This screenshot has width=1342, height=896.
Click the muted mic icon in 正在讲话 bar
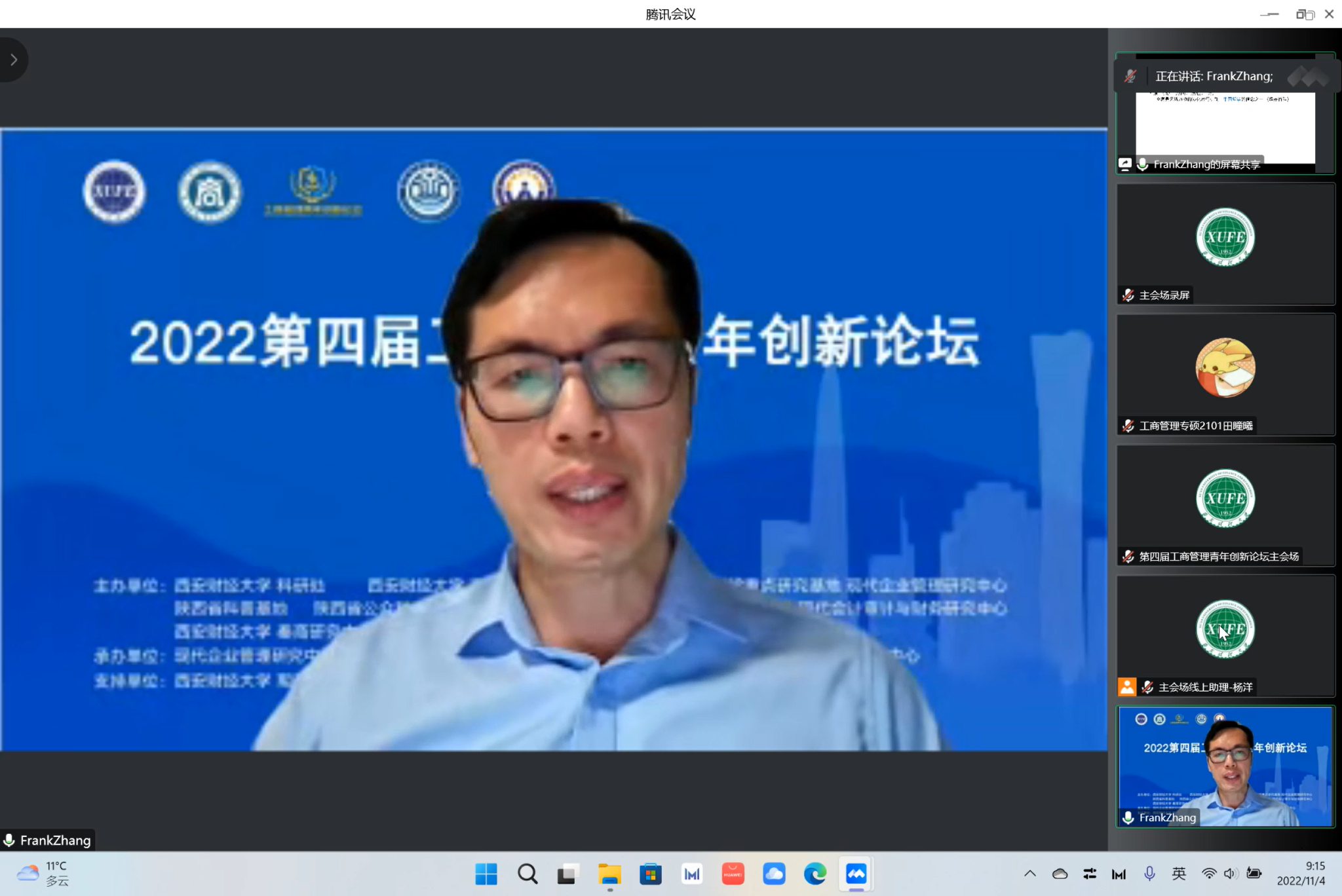click(x=1130, y=76)
